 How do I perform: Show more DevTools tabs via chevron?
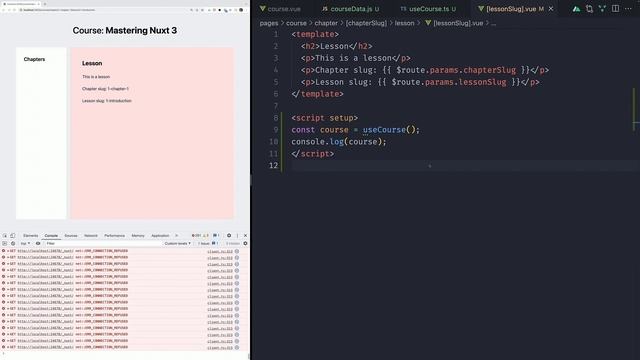176,236
